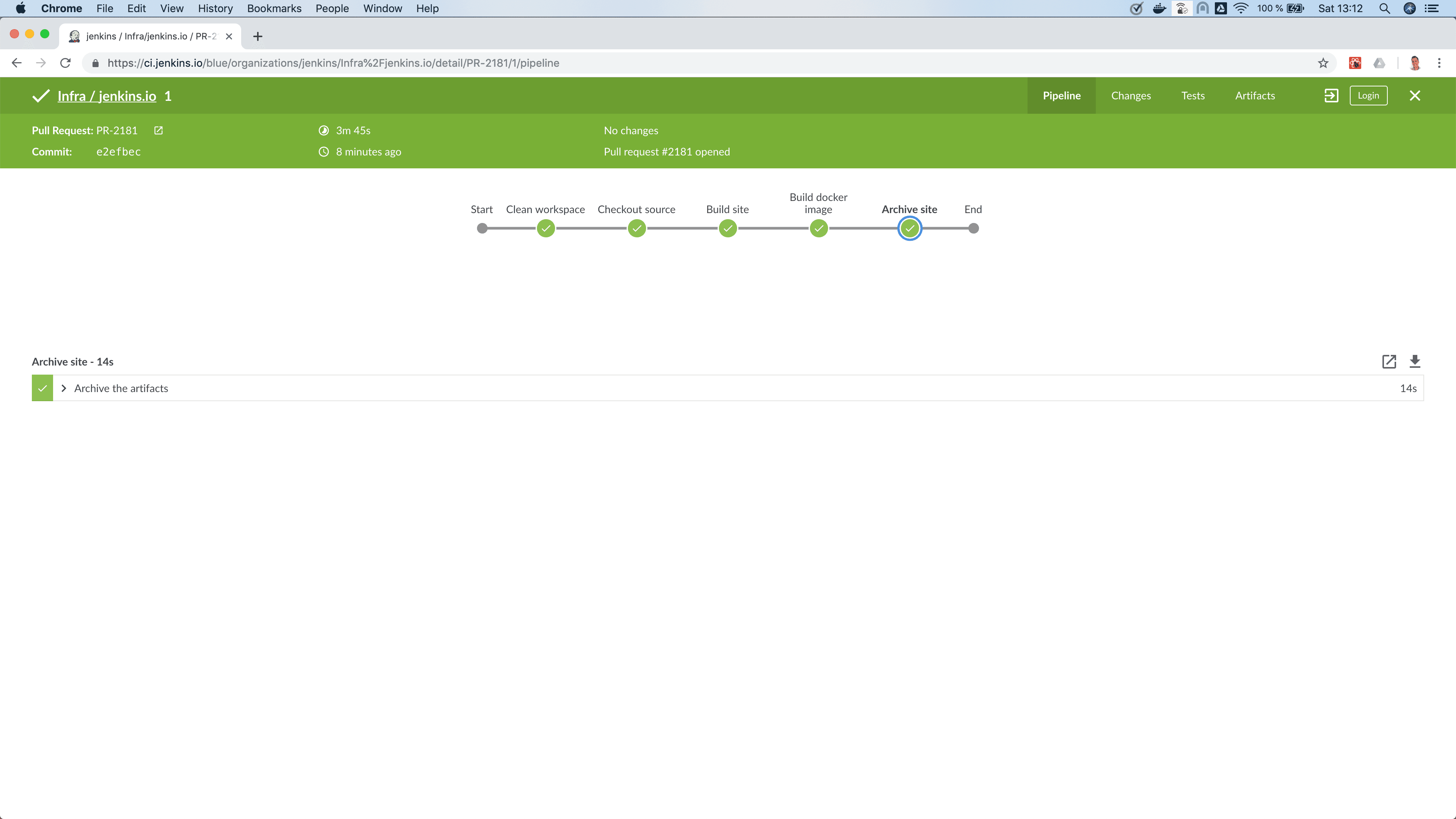This screenshot has height=819, width=1456.
Task: Open the Tests tab
Action: [1192, 96]
